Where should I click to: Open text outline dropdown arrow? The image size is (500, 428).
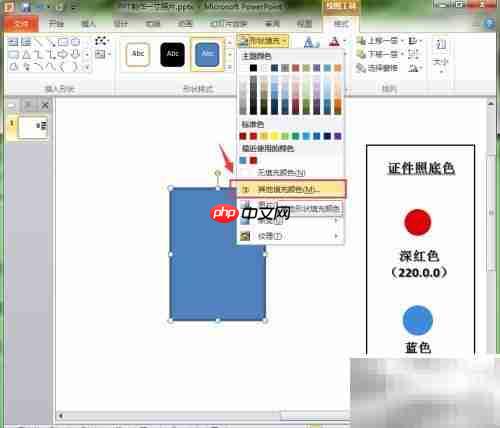click(x=344, y=42)
